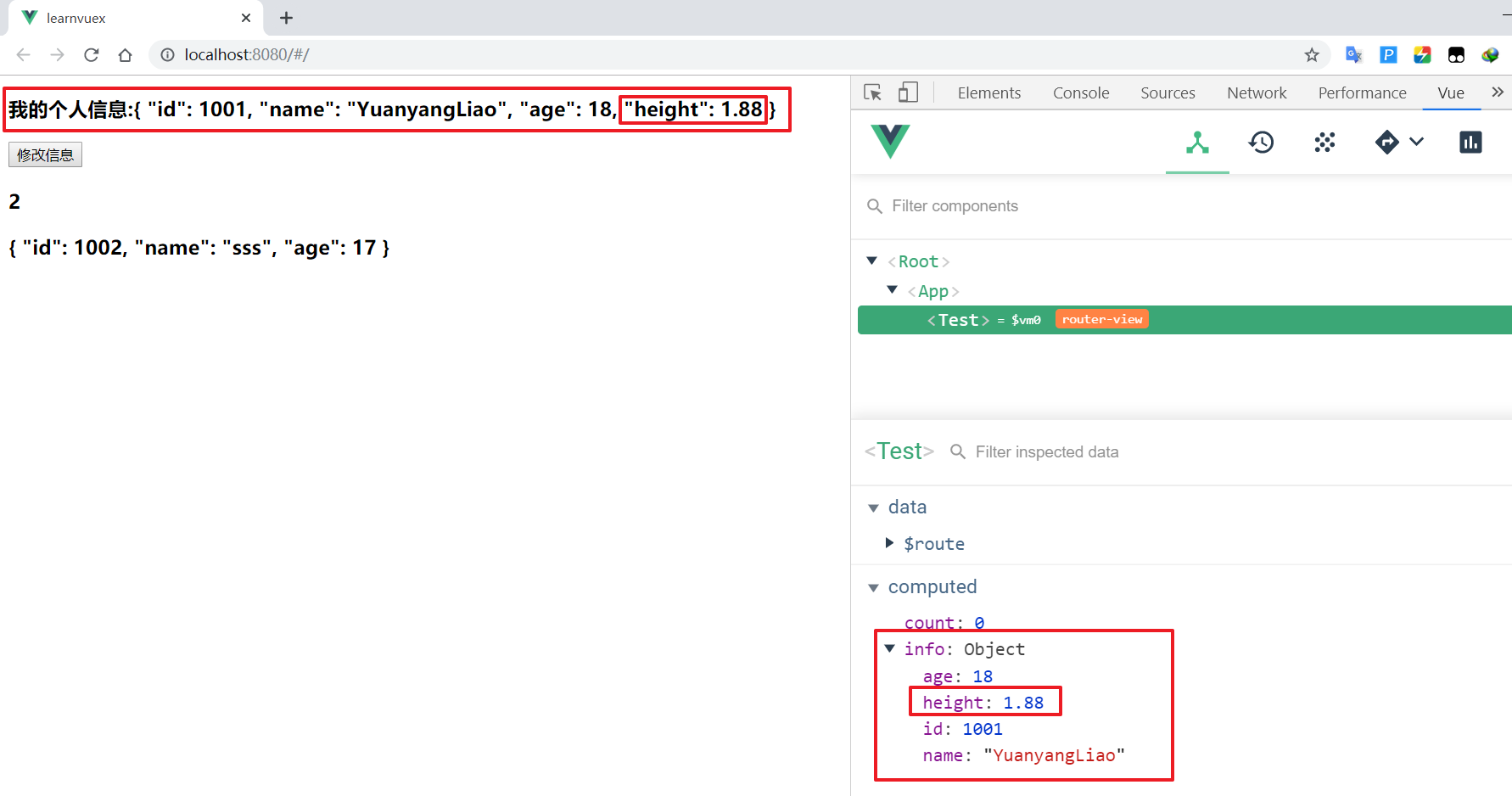The height and width of the screenshot is (796, 1512).
Task: Activate the inspect element picker
Action: tap(872, 92)
